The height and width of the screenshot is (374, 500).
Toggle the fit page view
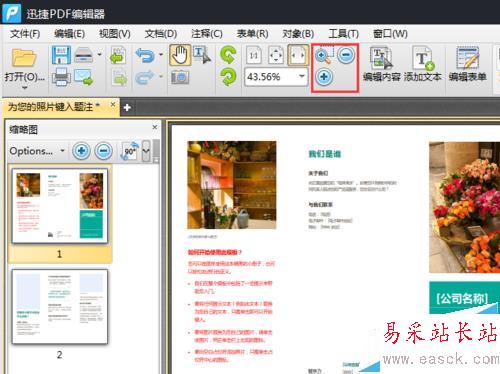276,55
